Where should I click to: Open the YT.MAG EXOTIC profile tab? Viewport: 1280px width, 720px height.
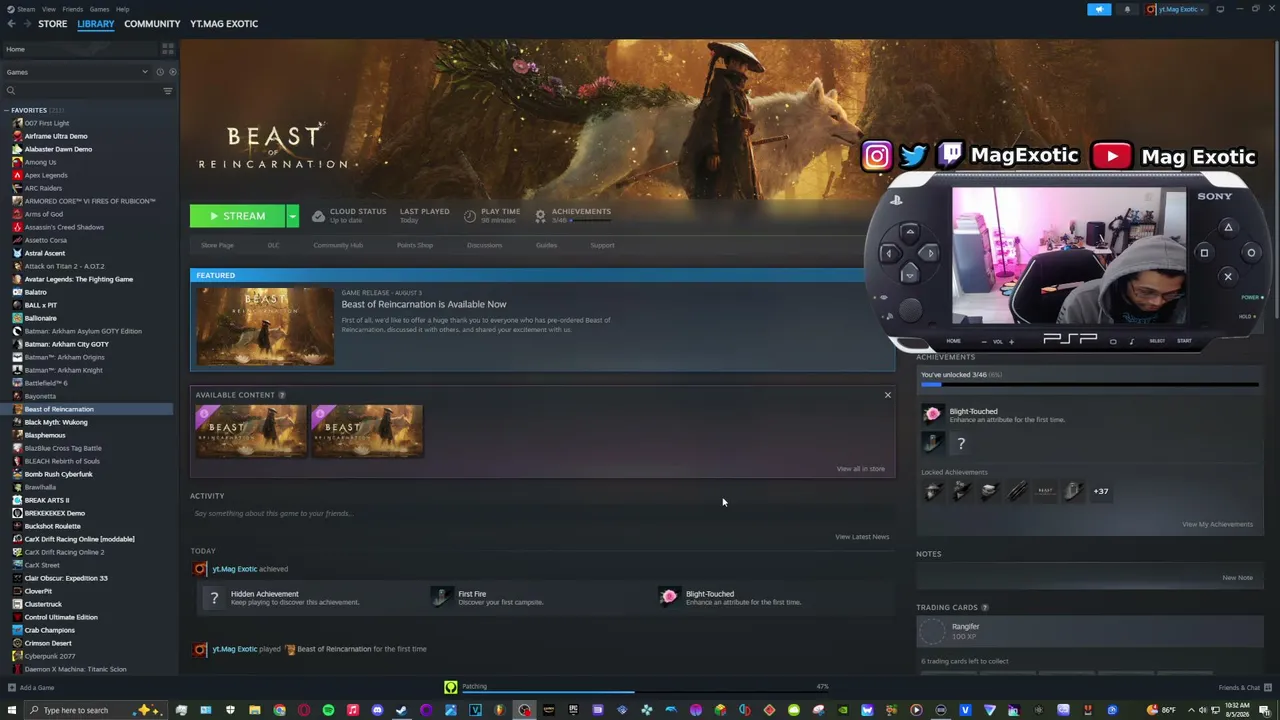point(224,24)
